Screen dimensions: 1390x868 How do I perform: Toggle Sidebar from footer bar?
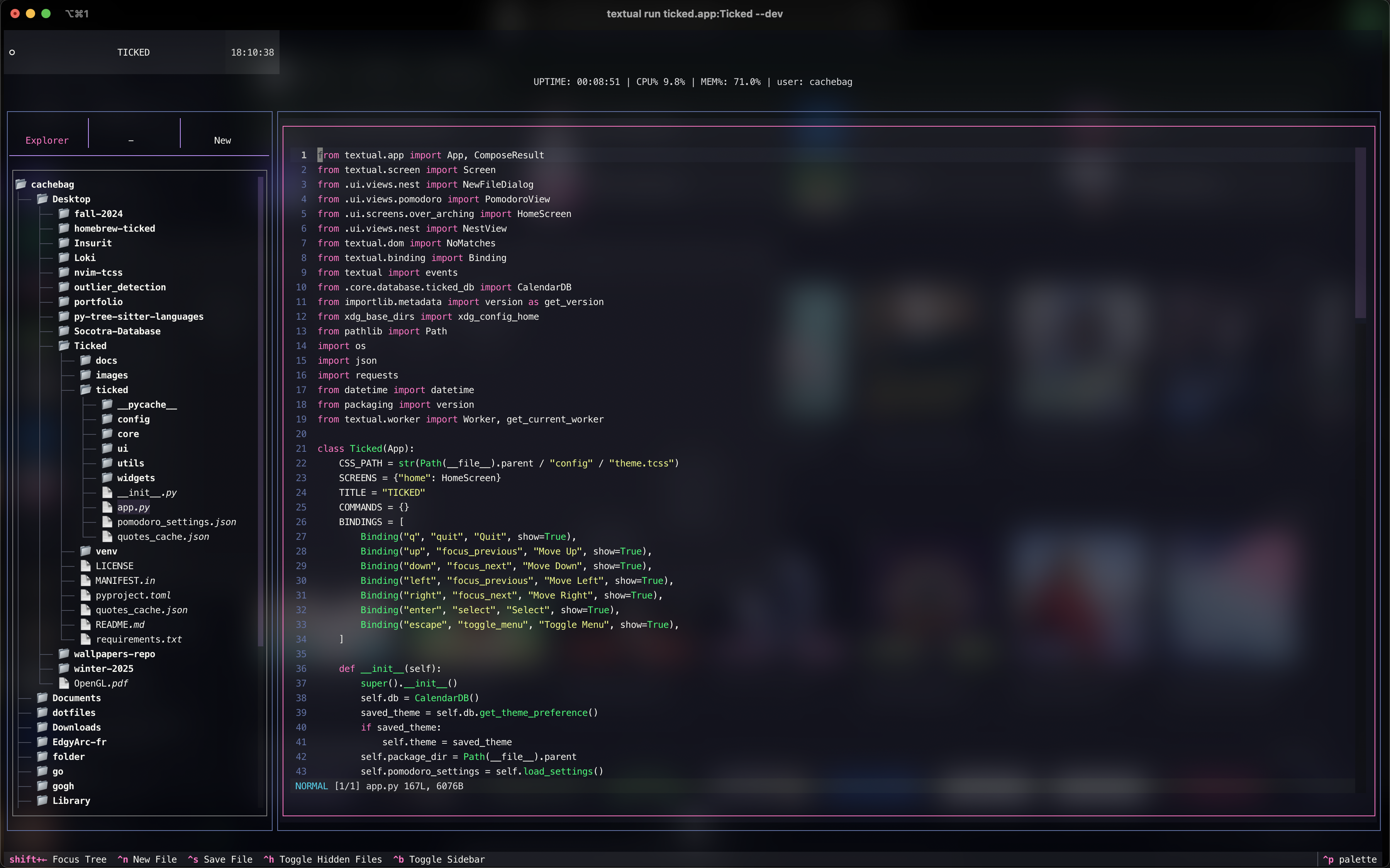click(439, 860)
